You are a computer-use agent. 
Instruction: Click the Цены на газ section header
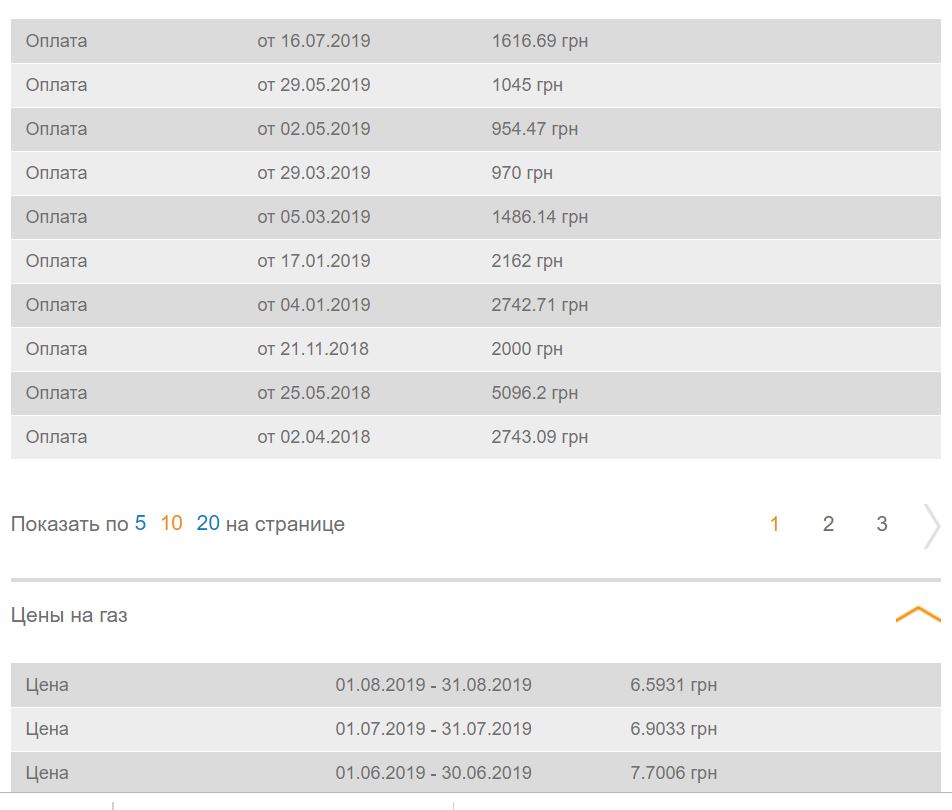69,615
